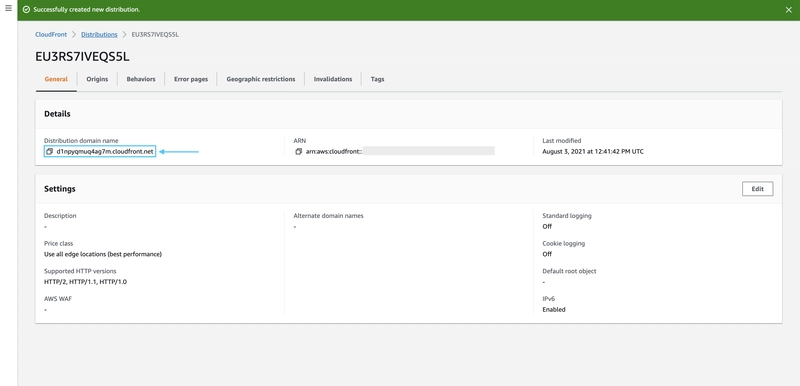The image size is (800, 386).
Task: Click the Details section heading
Action: click(57, 114)
